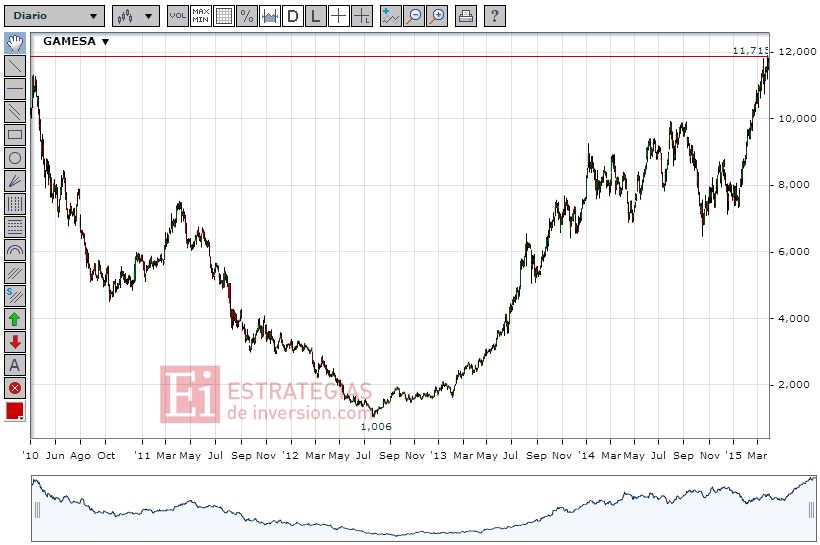Viewport: 820px width, 545px height.
Task: Click the 12,000 price axis label
Action: click(x=797, y=52)
